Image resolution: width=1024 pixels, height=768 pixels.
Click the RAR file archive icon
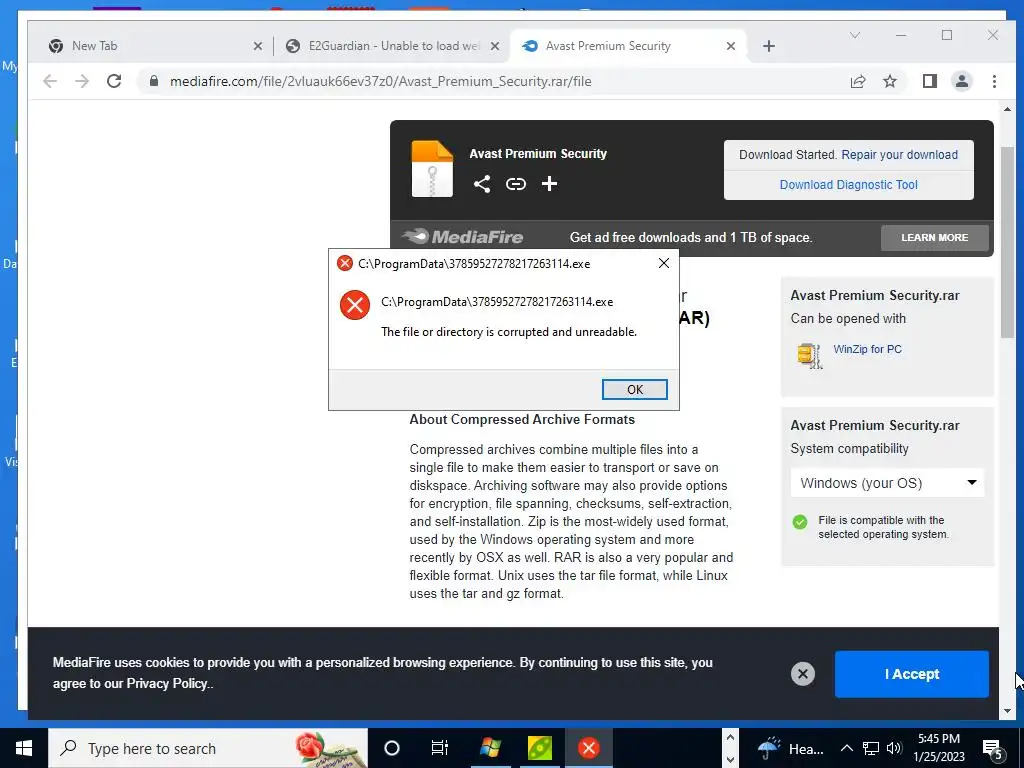(x=432, y=168)
